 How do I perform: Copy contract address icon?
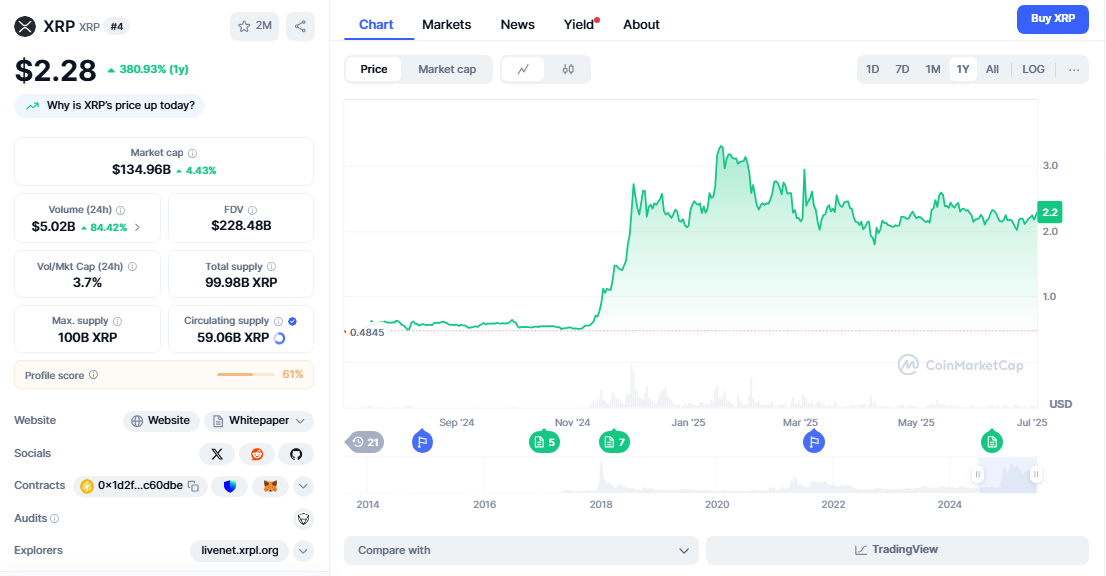coord(193,486)
